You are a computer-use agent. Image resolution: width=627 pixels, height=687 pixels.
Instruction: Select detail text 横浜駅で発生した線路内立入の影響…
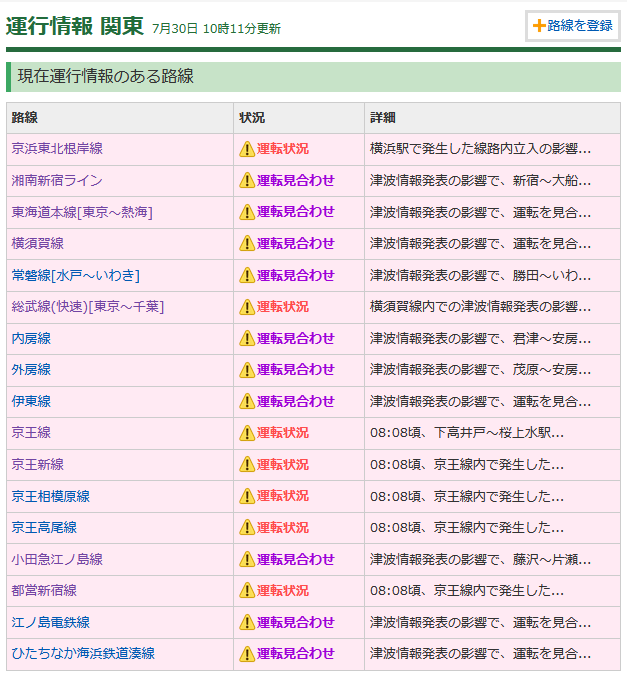pyautogui.click(x=480, y=149)
